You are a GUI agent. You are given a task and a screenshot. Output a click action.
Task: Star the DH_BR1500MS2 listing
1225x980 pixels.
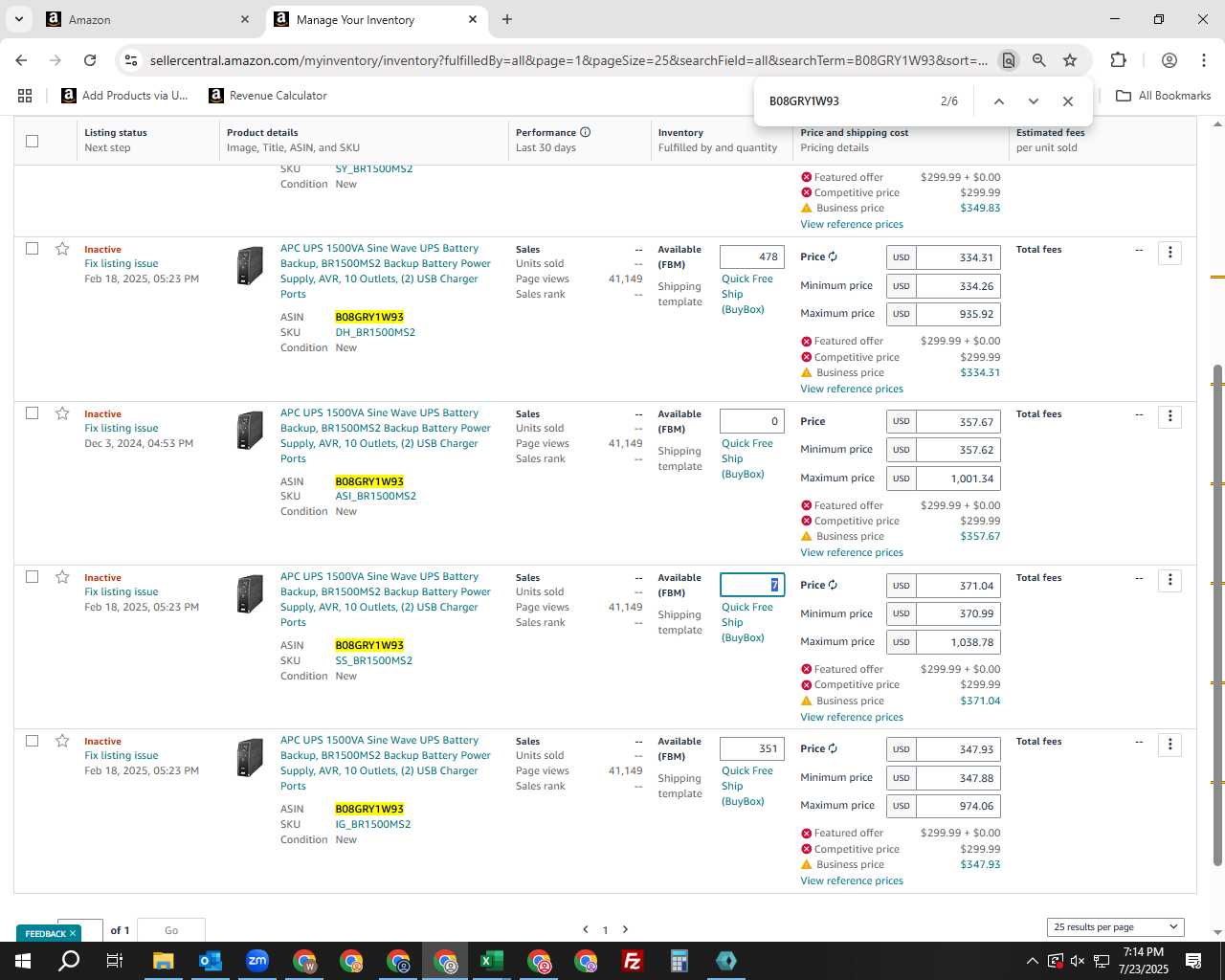pyautogui.click(x=62, y=249)
